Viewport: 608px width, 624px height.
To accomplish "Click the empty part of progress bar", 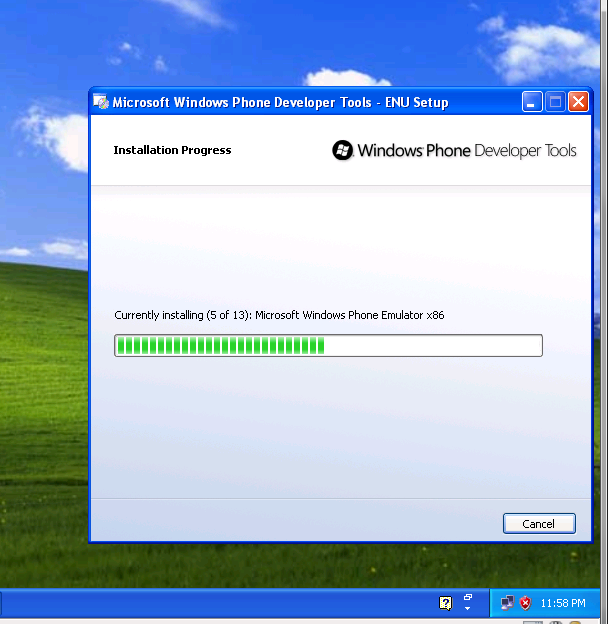I will 432,346.
